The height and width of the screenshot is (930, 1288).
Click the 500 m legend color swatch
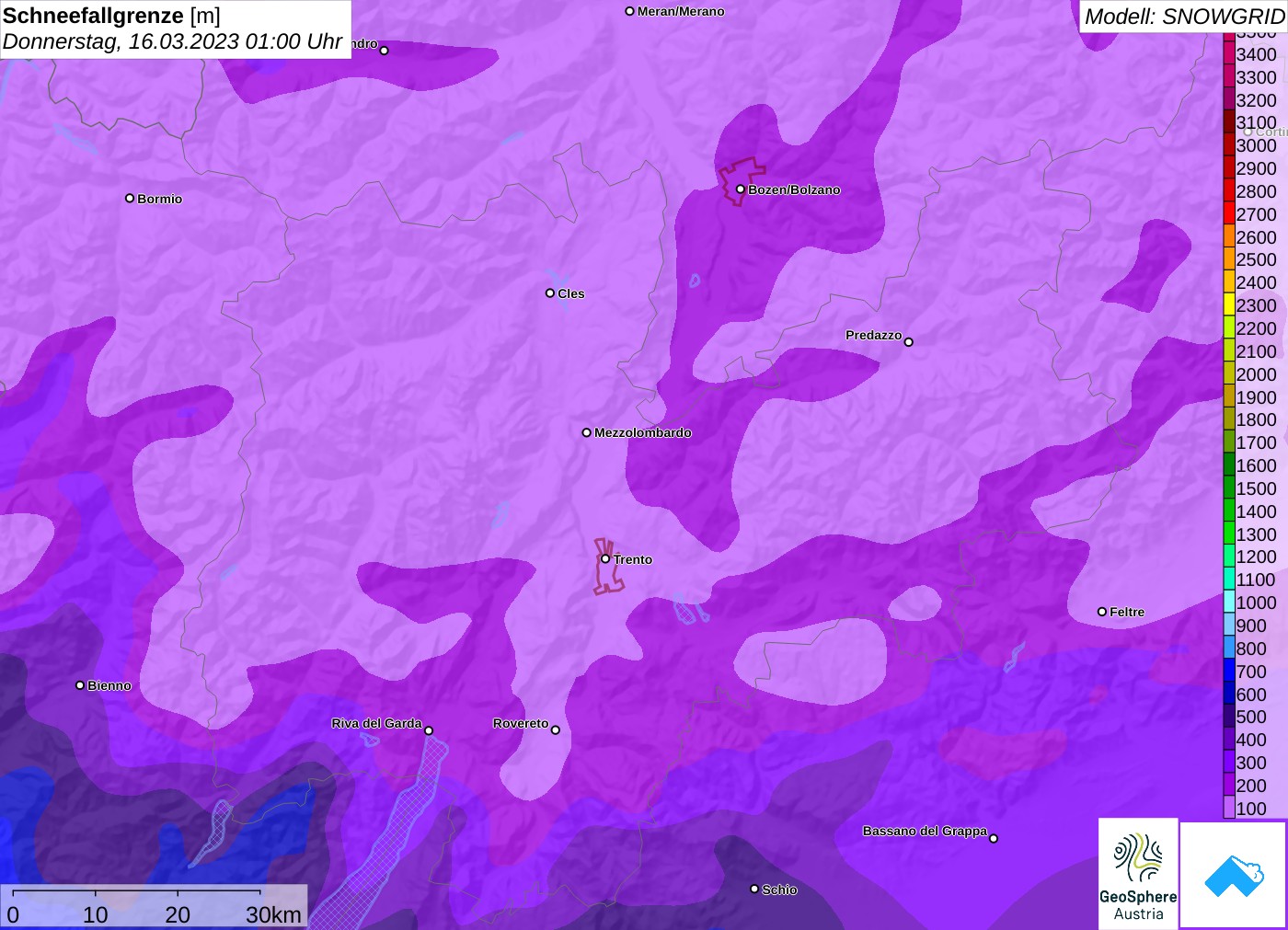(1229, 717)
